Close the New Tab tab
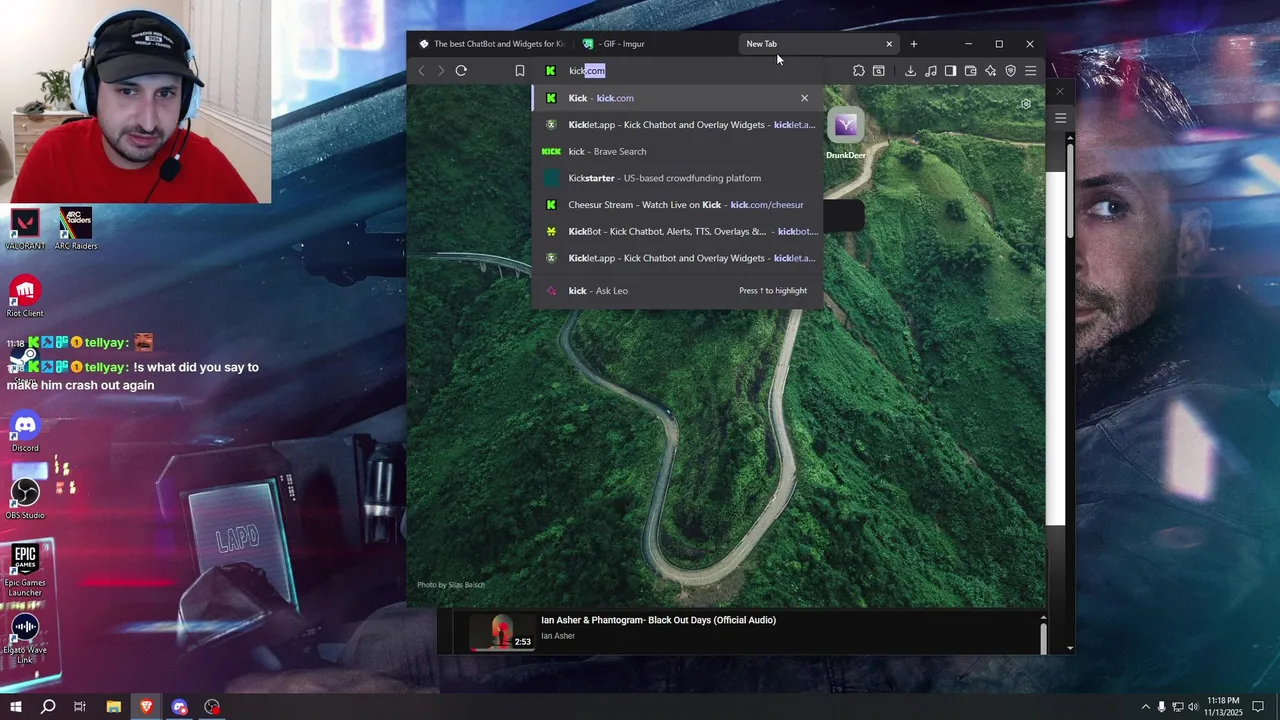1280x720 pixels. [x=889, y=44]
